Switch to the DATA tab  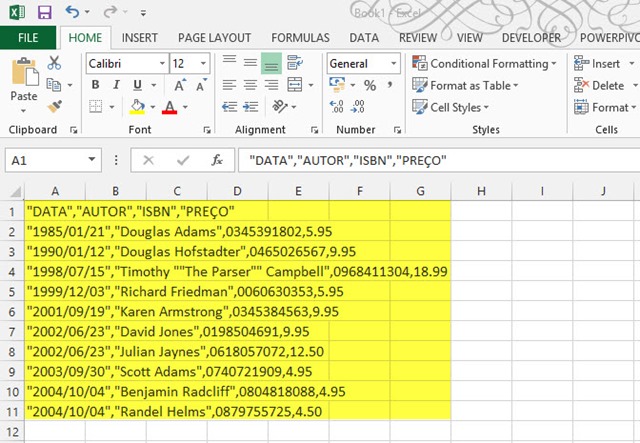(x=364, y=38)
